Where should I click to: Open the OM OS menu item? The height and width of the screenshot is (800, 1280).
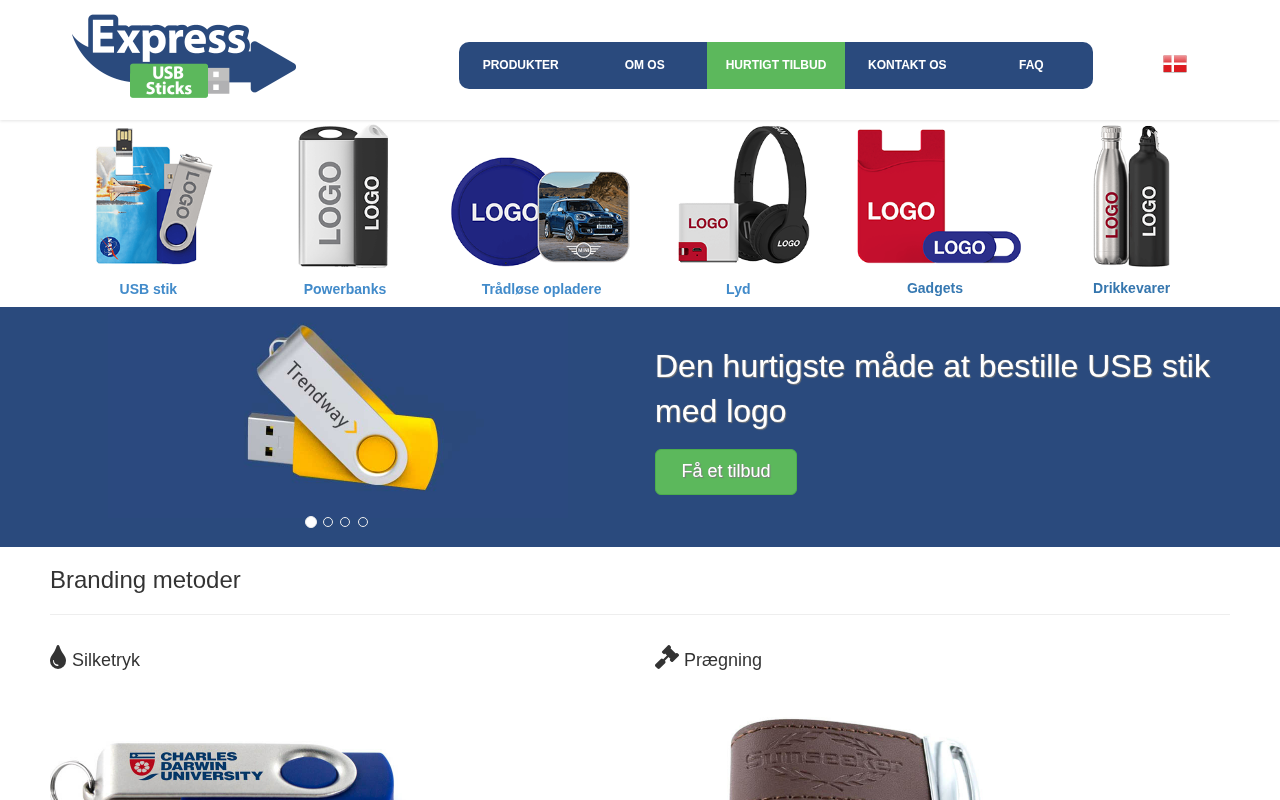point(645,65)
